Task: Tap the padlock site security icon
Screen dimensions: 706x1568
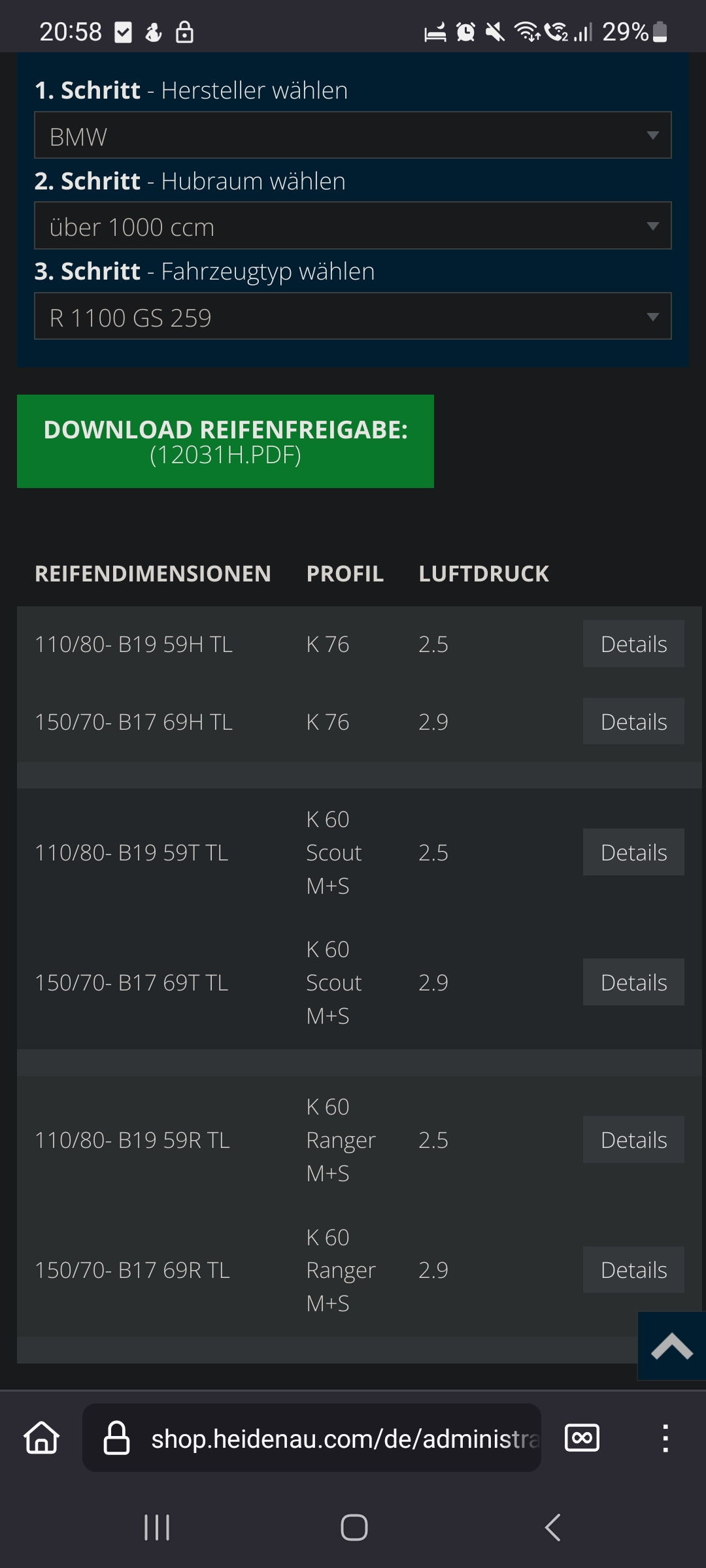Action: click(117, 1438)
